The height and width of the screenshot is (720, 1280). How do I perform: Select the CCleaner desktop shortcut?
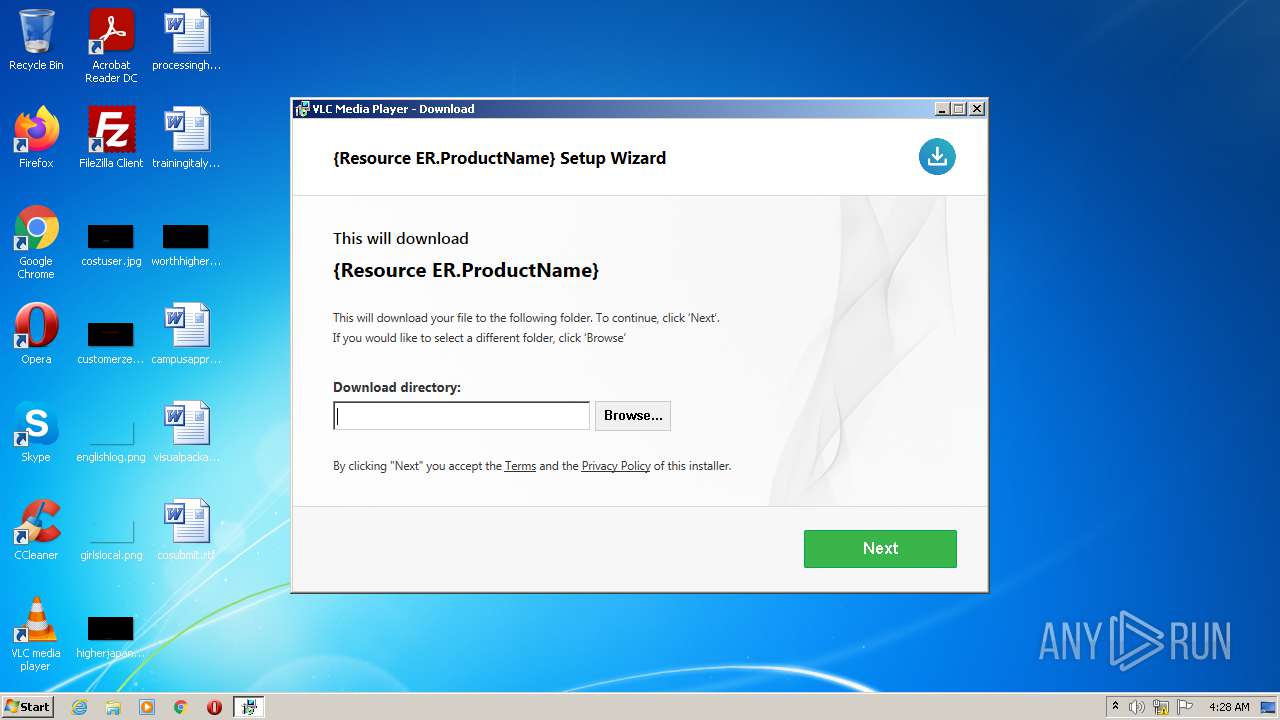tap(36, 530)
